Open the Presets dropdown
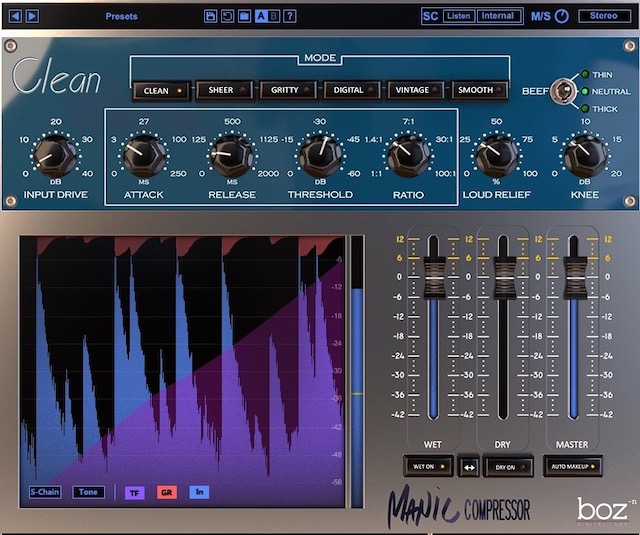This screenshot has height=535, width=640. pos(121,16)
